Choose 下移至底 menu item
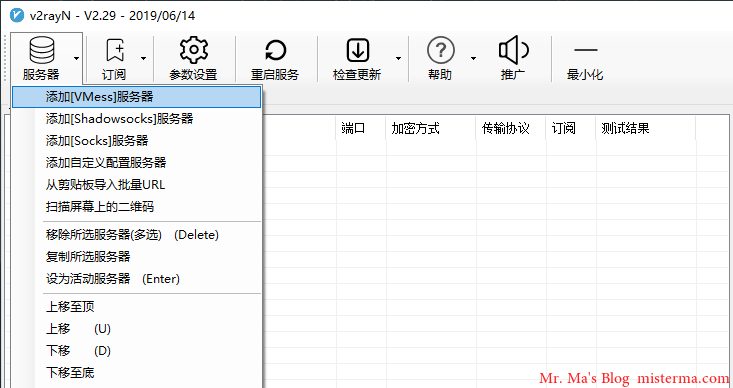The image size is (733, 388). pyautogui.click(x=137, y=373)
